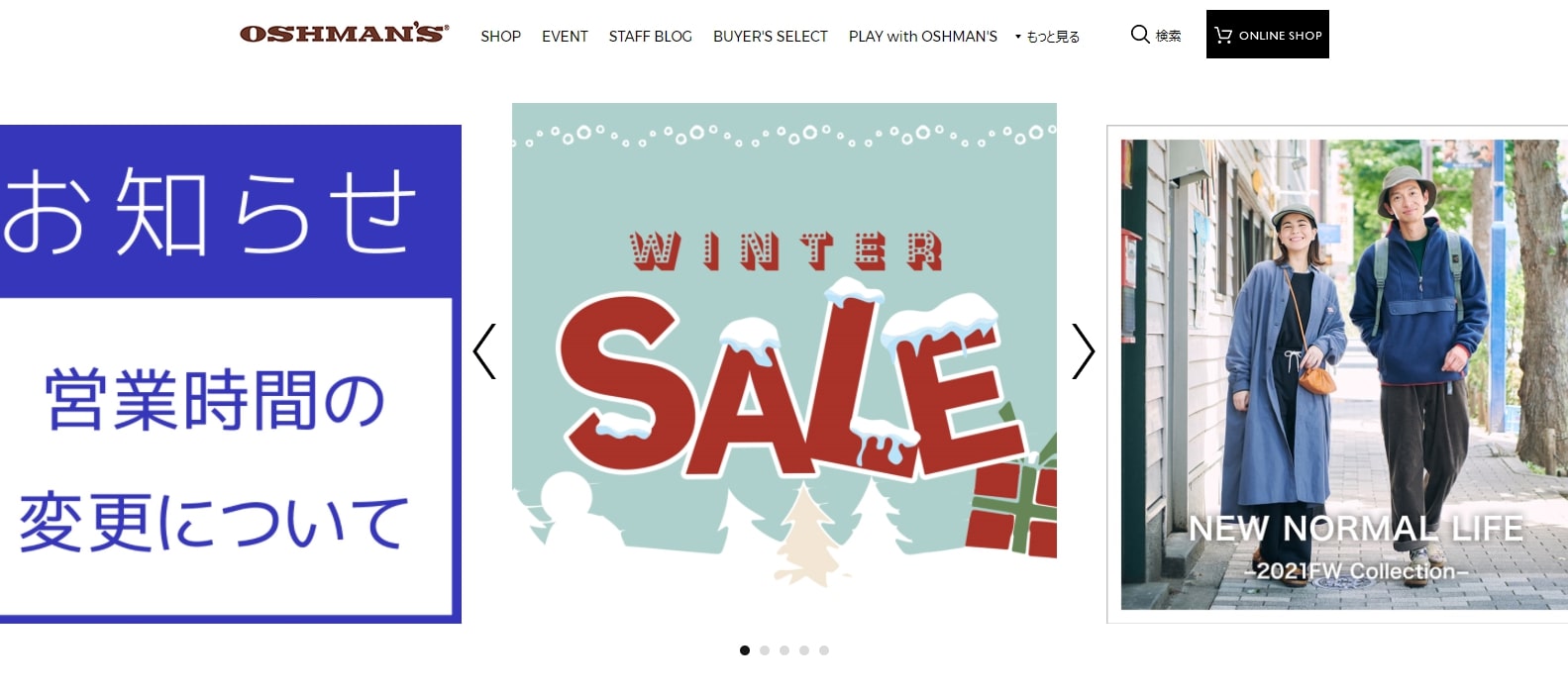Select the third carousel pagination dot
This screenshot has width=1568, height=693.
(784, 650)
